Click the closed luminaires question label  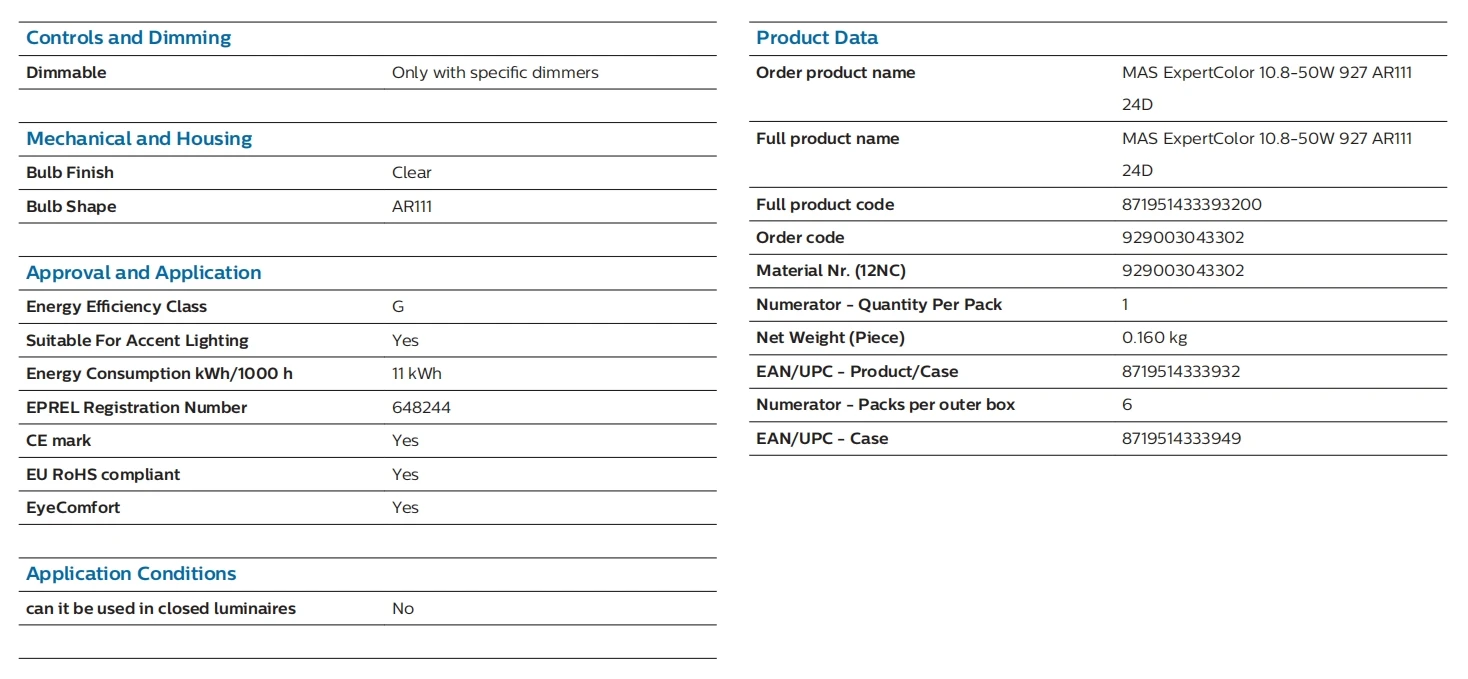pos(161,609)
